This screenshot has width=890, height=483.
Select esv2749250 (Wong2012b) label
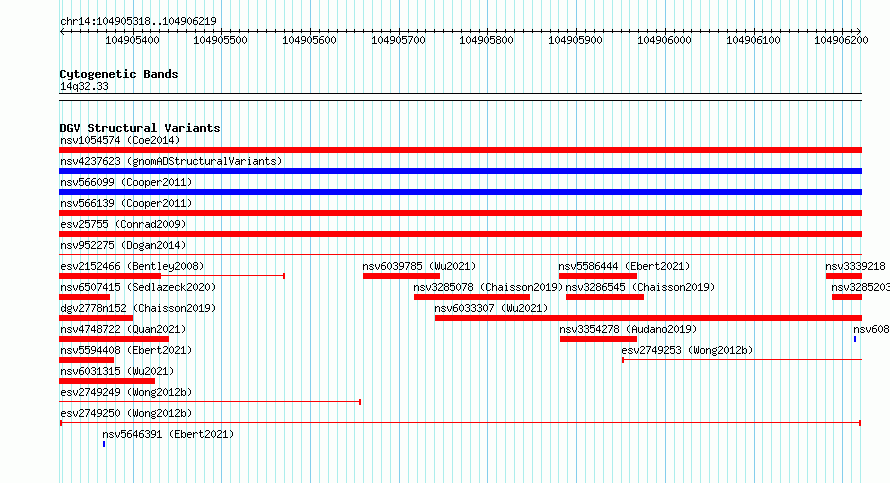(126, 413)
